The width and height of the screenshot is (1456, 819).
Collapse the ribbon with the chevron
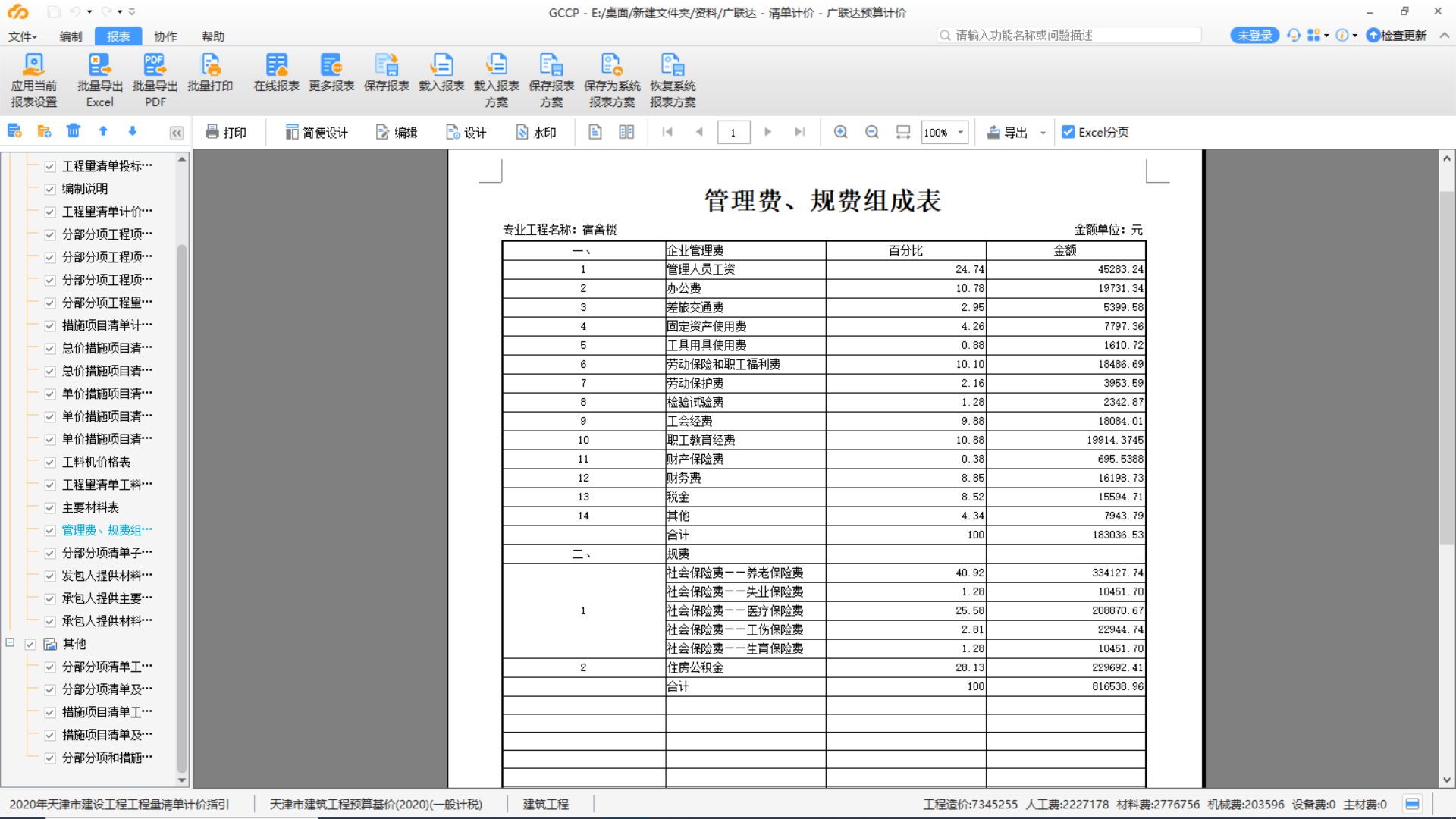click(1444, 35)
